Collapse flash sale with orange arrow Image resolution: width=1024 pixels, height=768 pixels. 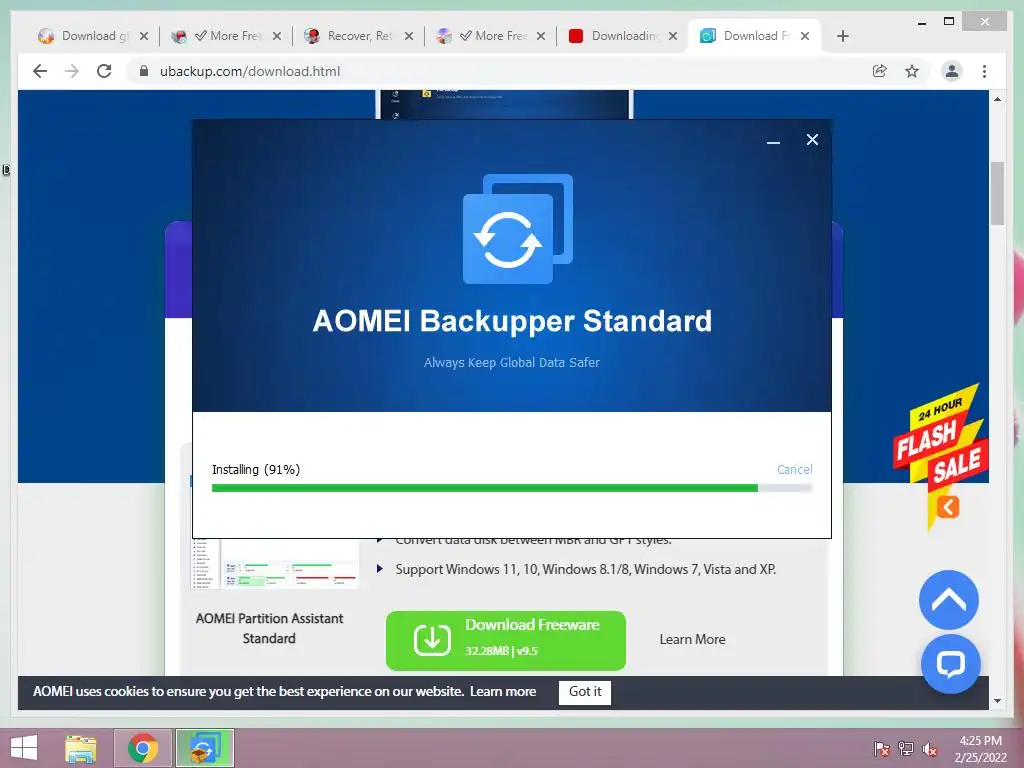[948, 507]
